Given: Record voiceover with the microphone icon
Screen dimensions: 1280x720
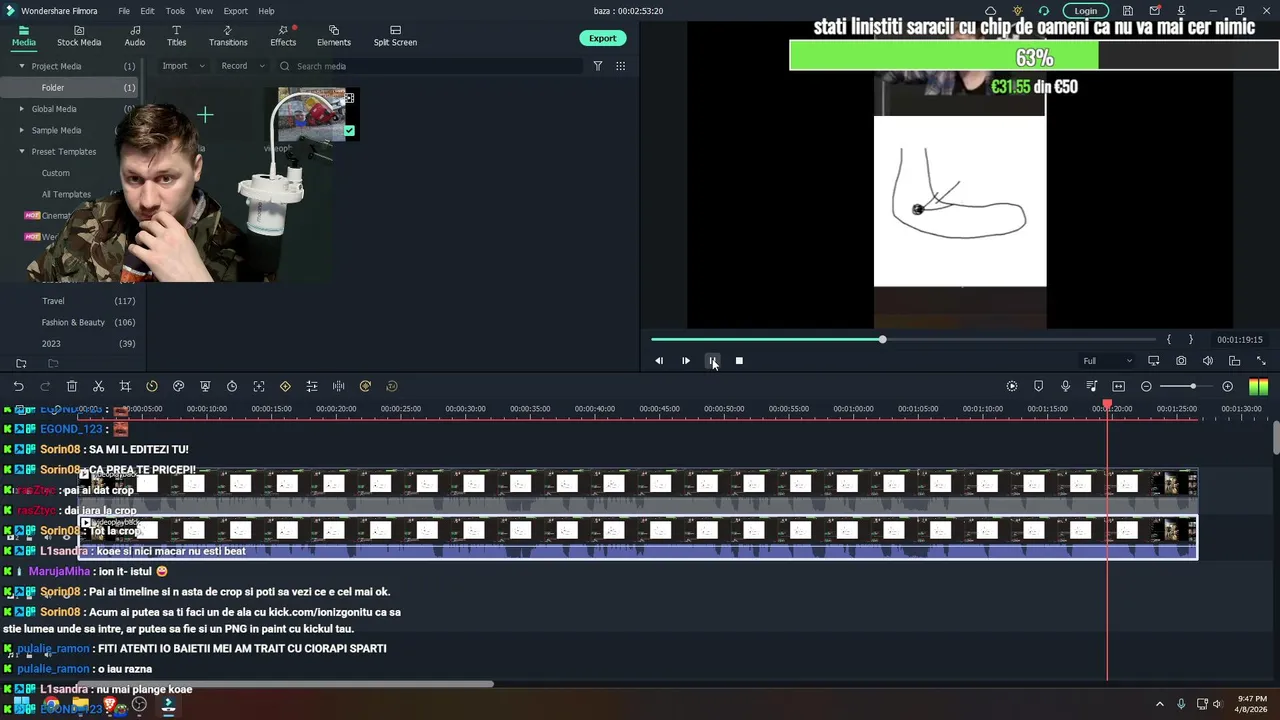Looking at the screenshot, I should coord(1065,386).
